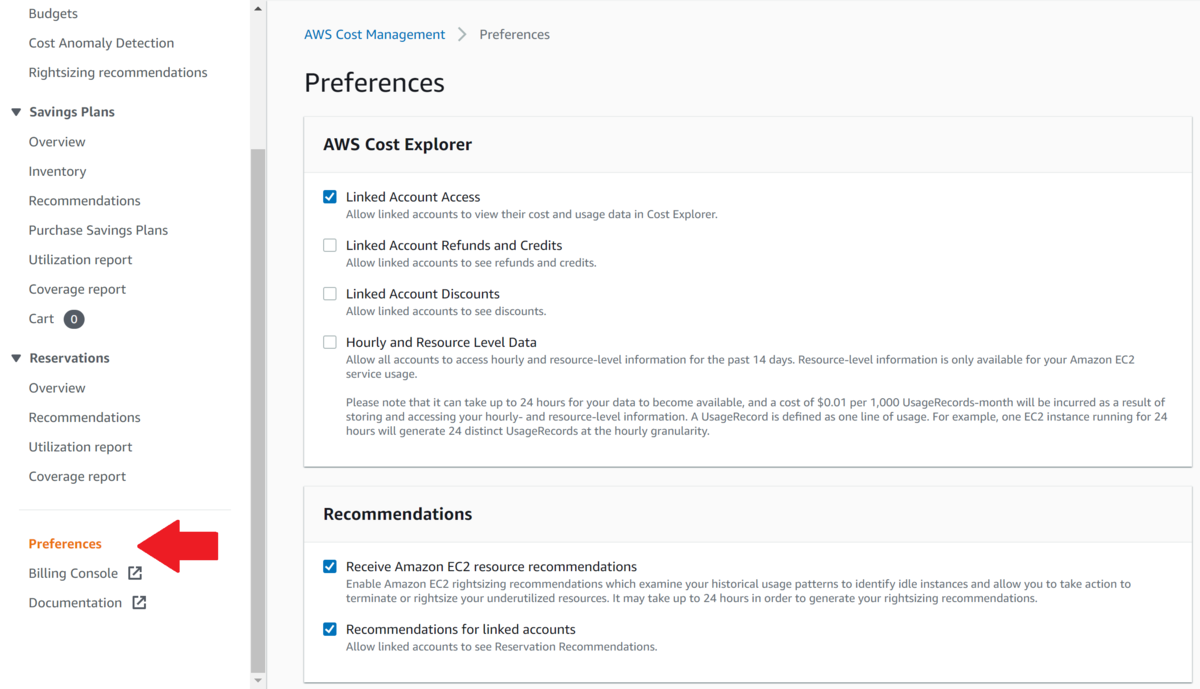Collapse the Savings Plans section
The width and height of the screenshot is (1200, 689).
pos(16,112)
